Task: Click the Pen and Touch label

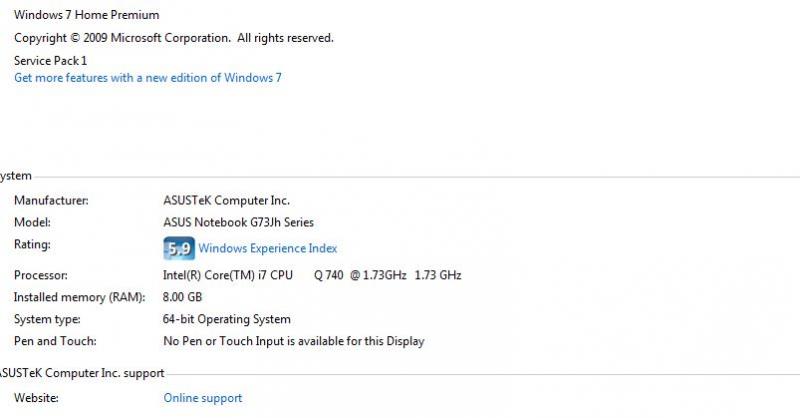Action: click(55, 341)
